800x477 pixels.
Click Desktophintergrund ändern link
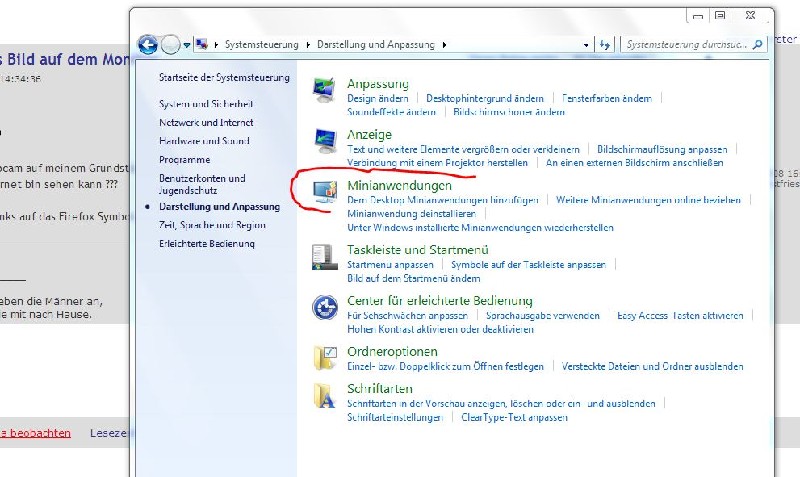pyautogui.click(x=484, y=99)
